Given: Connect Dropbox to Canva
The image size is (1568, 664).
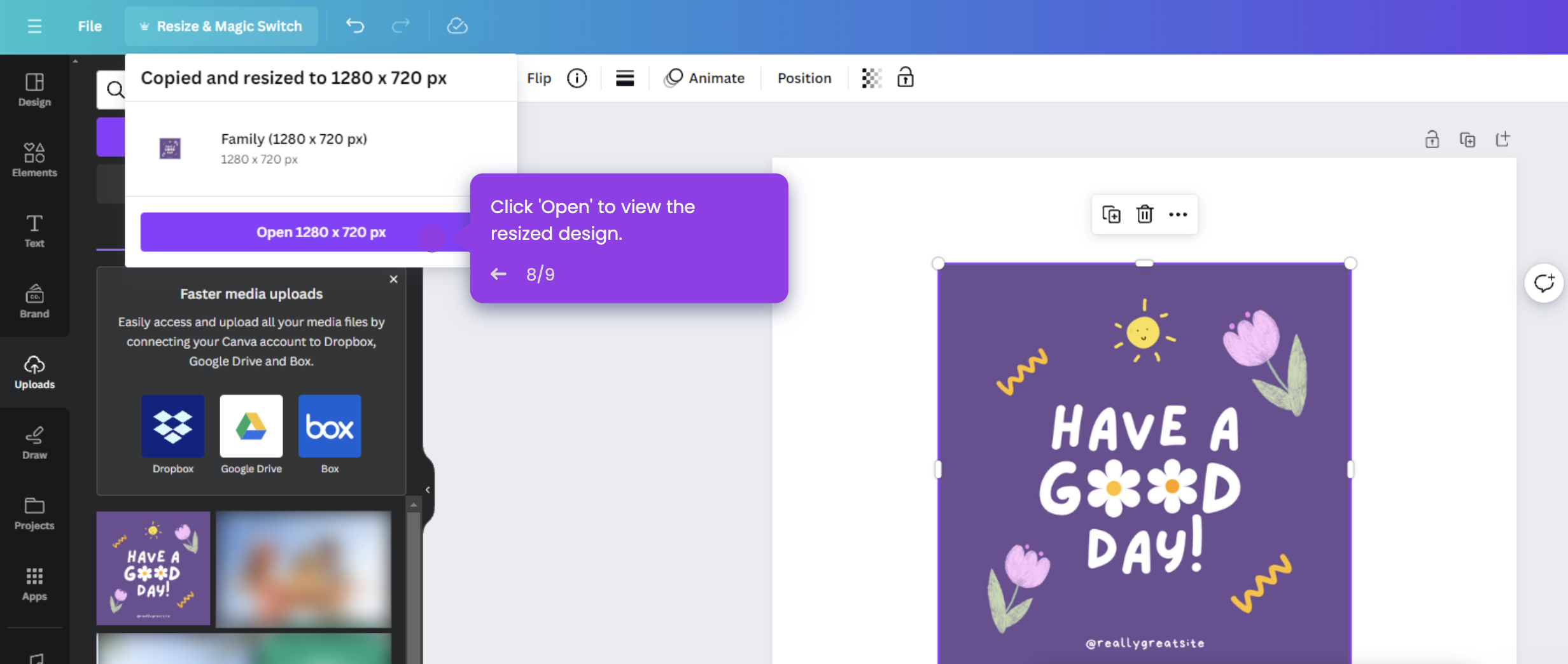Looking at the screenshot, I should click(172, 426).
